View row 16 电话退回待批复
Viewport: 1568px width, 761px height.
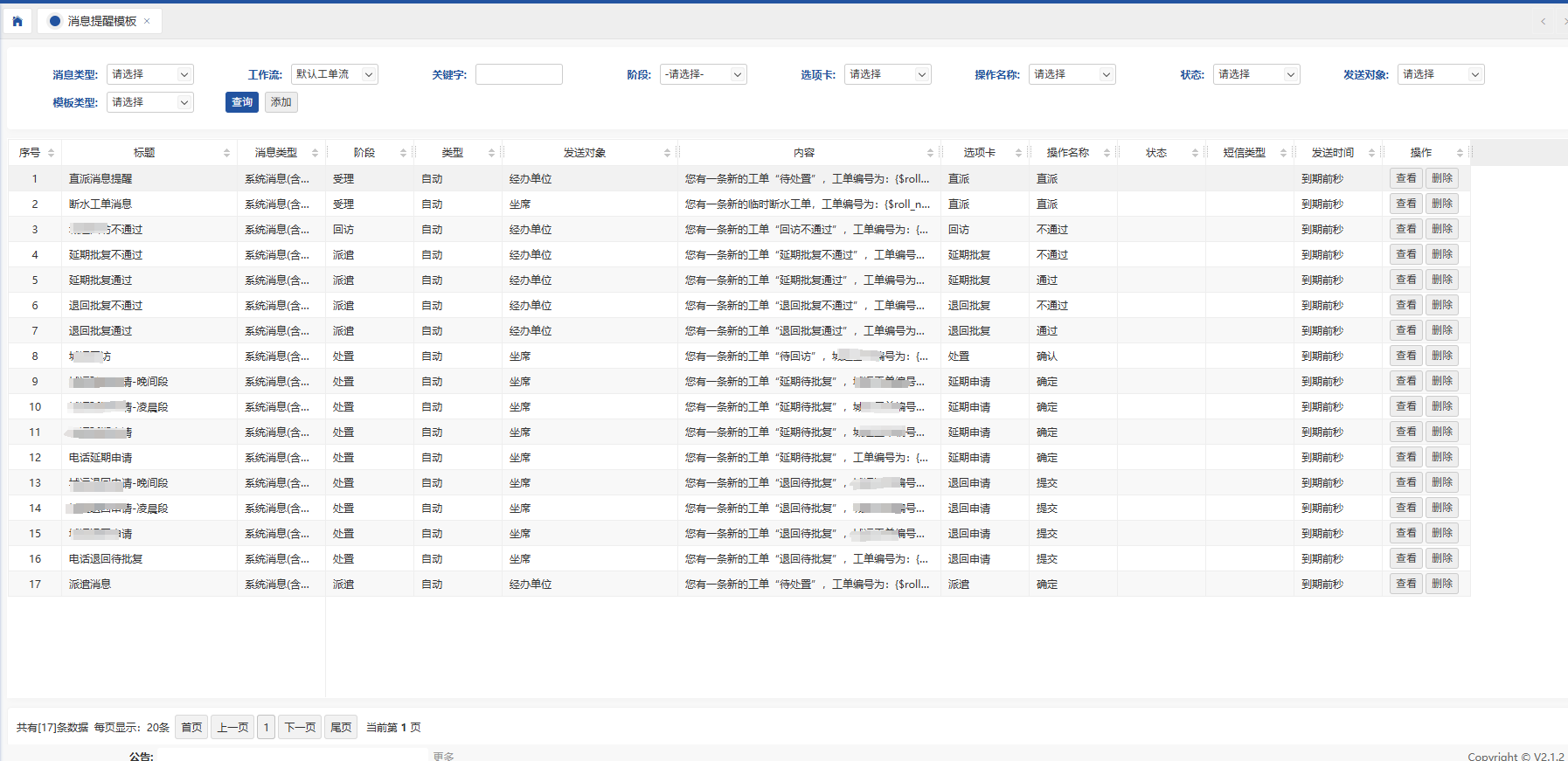click(1405, 558)
